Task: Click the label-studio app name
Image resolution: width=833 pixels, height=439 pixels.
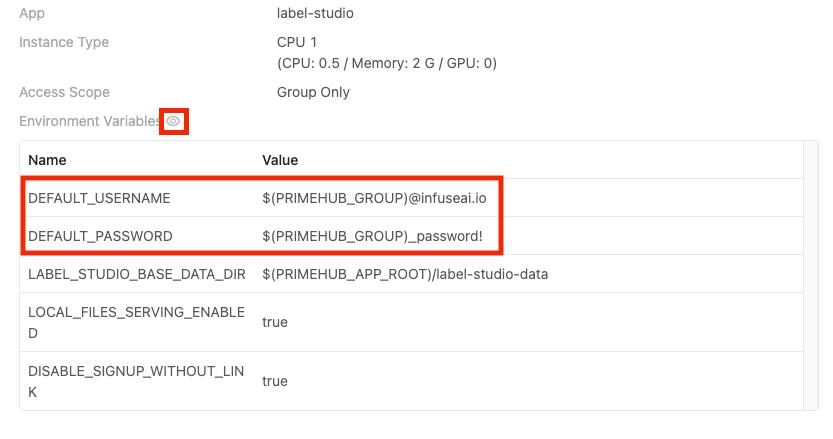Action: point(315,13)
